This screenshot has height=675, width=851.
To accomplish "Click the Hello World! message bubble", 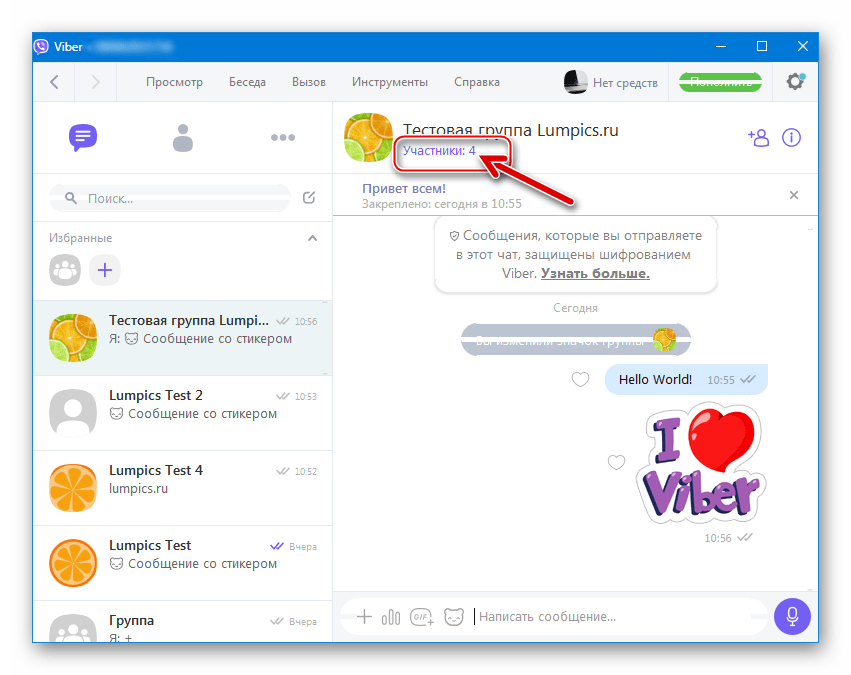I will coord(686,379).
